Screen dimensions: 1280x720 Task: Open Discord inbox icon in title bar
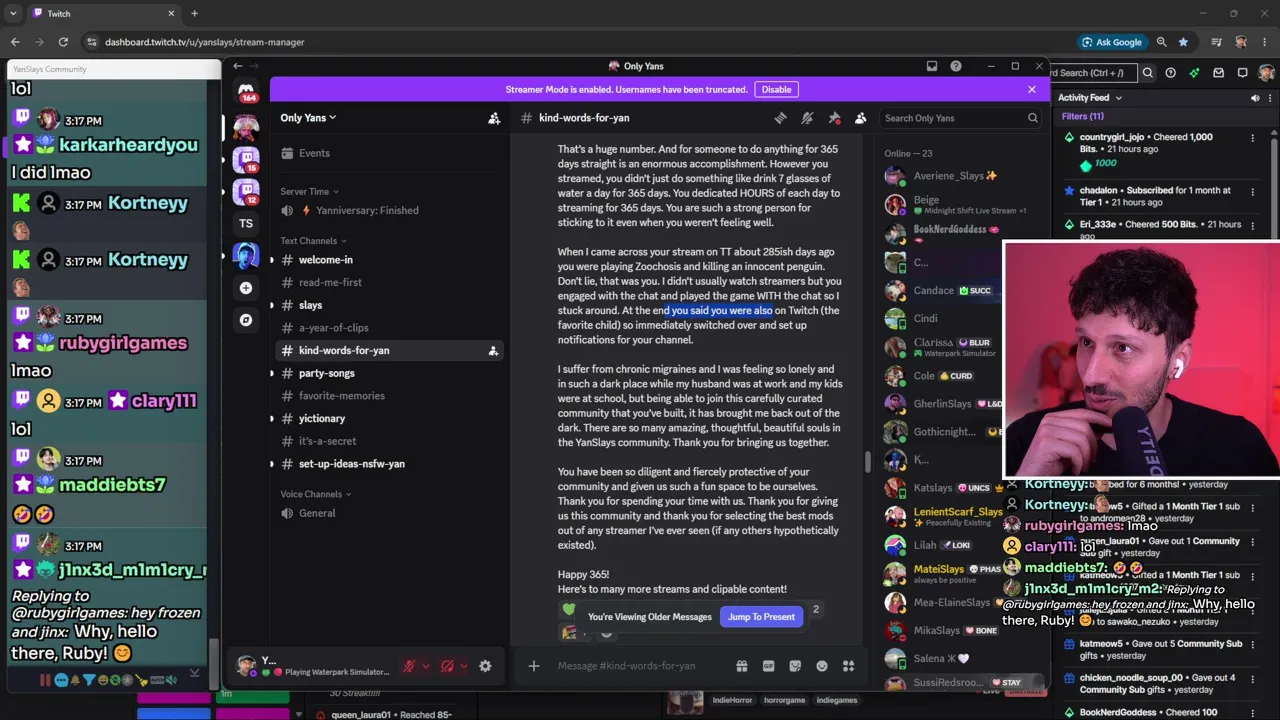[932, 66]
